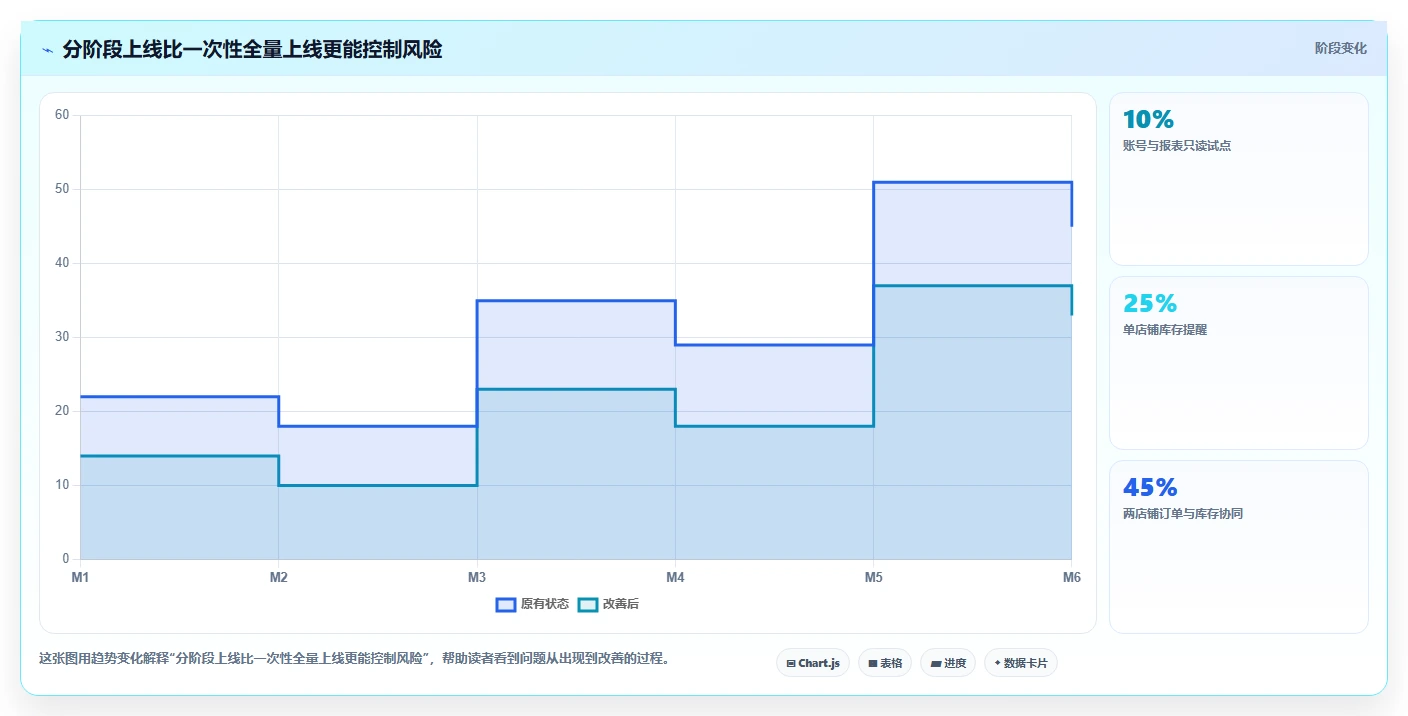
Task: Click the M6 x-axis label
Action: (1071, 577)
